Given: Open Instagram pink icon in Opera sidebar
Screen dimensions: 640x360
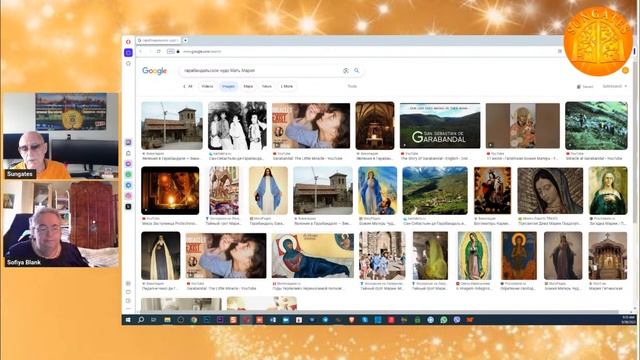Looking at the screenshot, I should (x=128, y=196).
